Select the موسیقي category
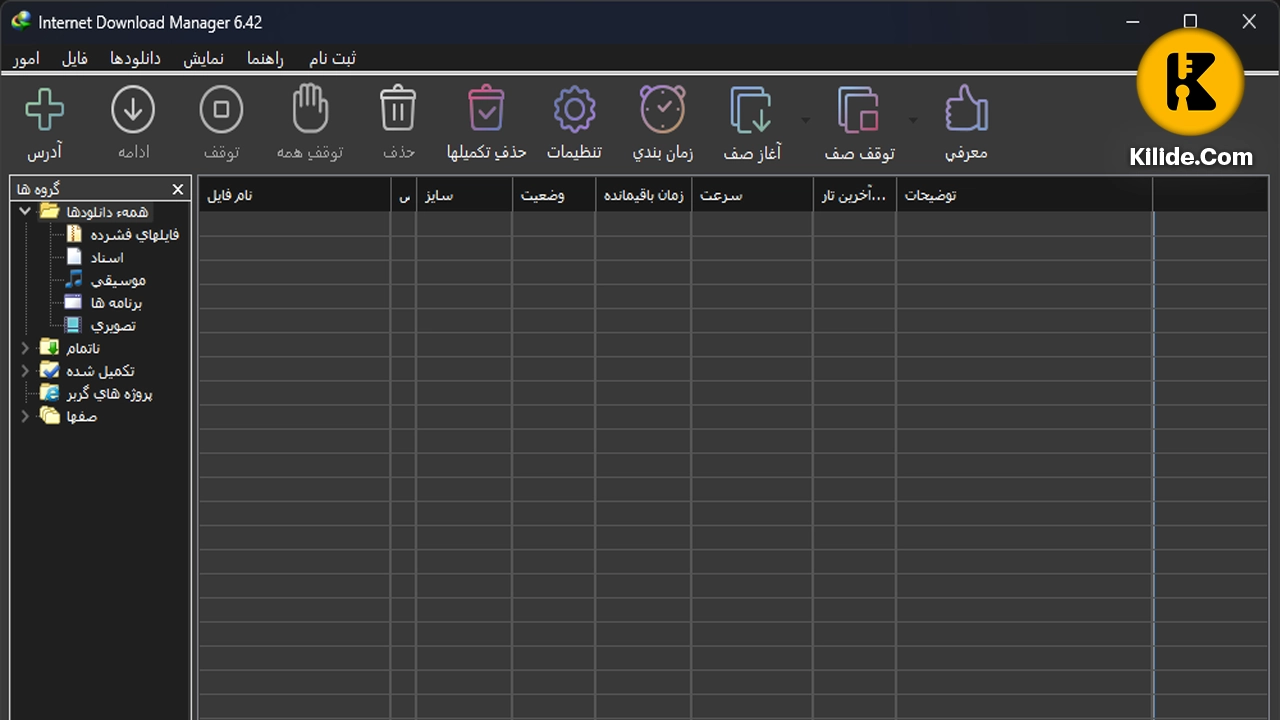 click(x=118, y=280)
